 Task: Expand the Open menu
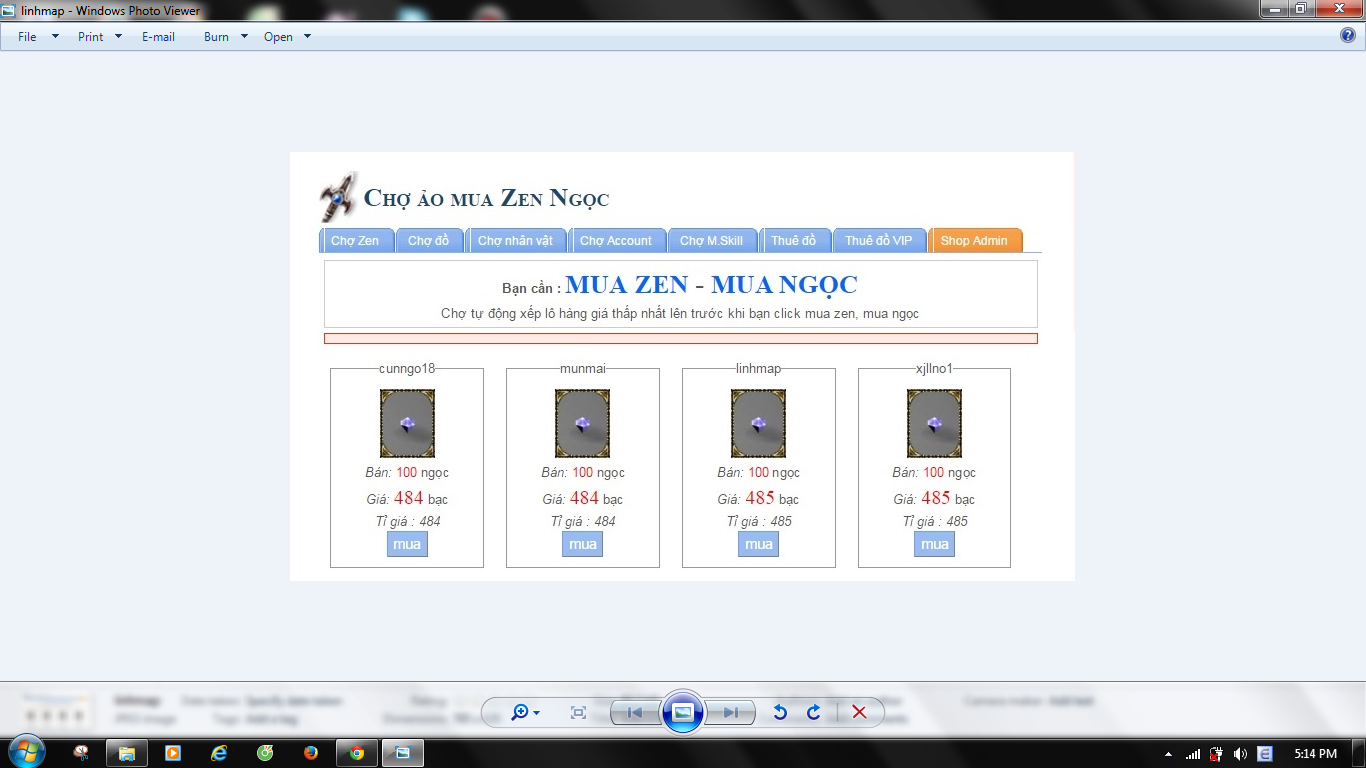pos(287,37)
